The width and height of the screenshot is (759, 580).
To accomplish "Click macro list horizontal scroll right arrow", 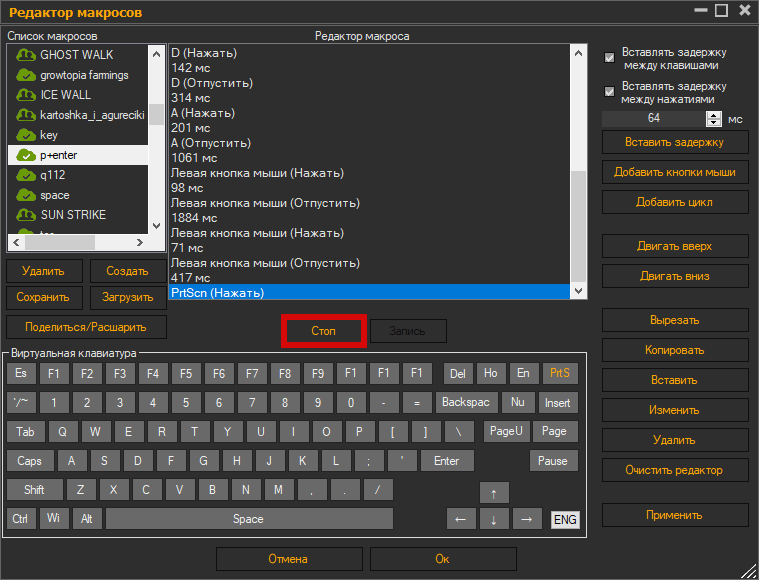I will coord(140,243).
